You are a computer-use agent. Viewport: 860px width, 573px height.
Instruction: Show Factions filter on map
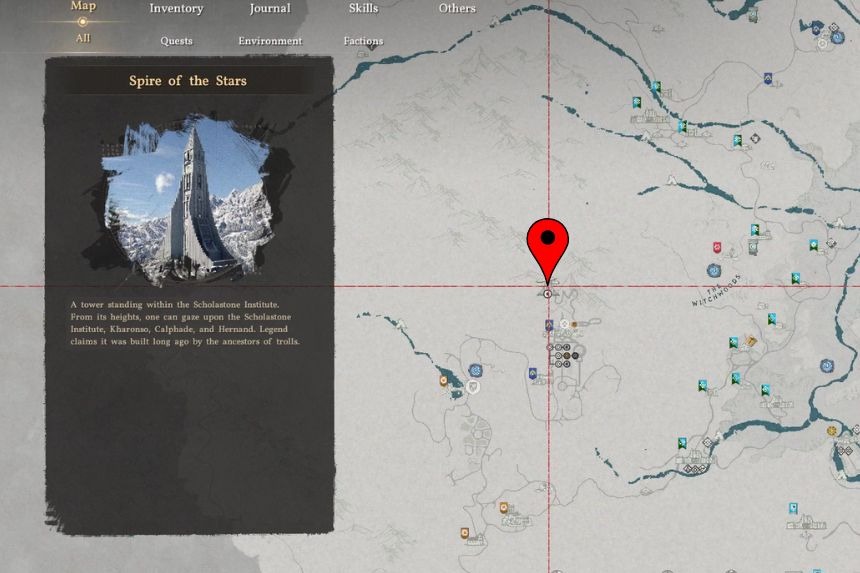[363, 41]
